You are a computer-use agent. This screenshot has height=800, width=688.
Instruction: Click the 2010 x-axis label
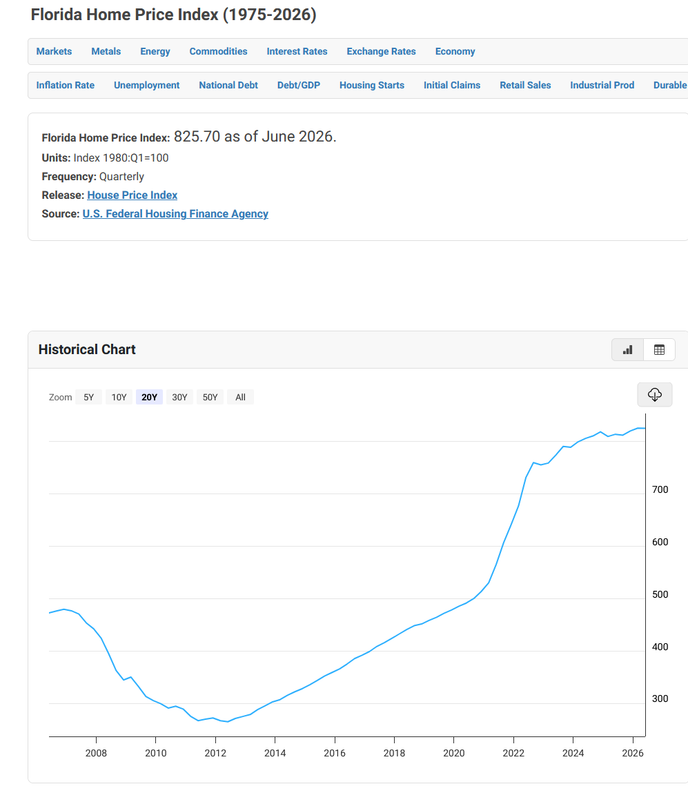156,753
